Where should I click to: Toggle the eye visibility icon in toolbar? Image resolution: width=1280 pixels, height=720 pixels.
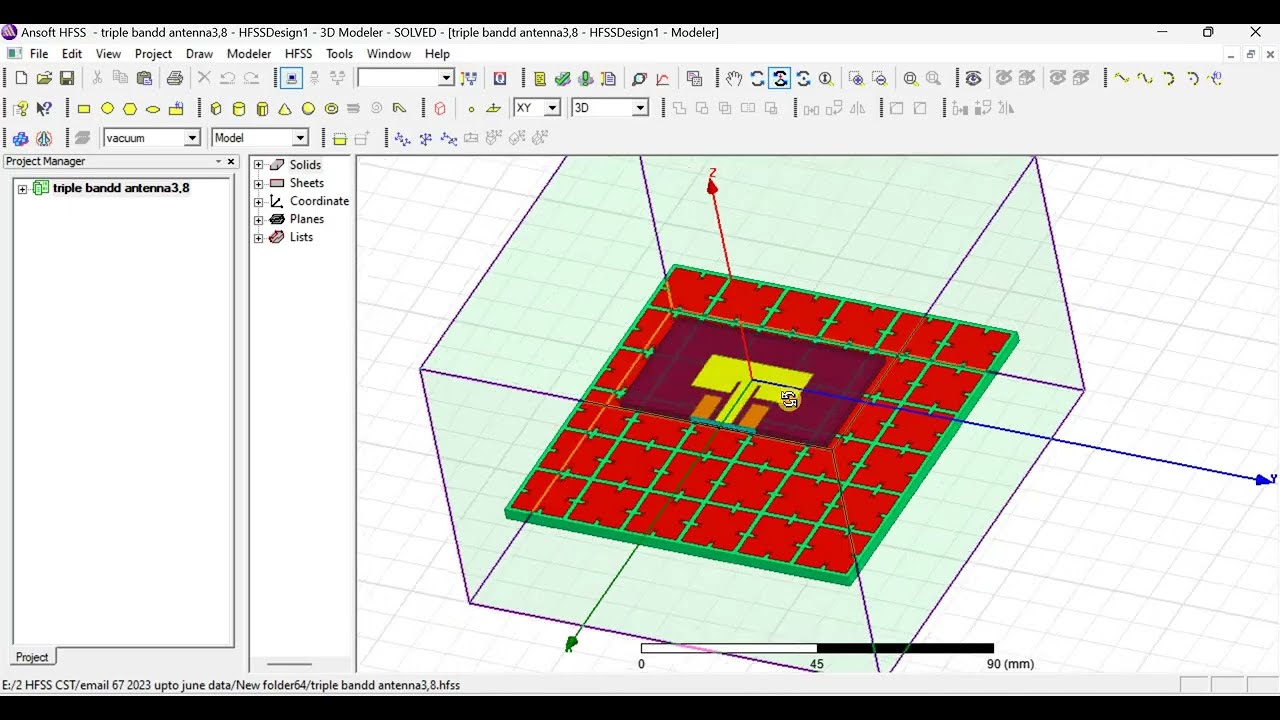tap(973, 78)
